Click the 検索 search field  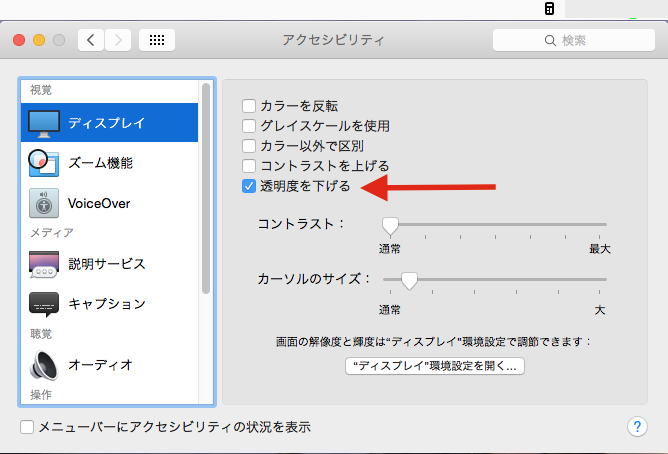(x=573, y=40)
